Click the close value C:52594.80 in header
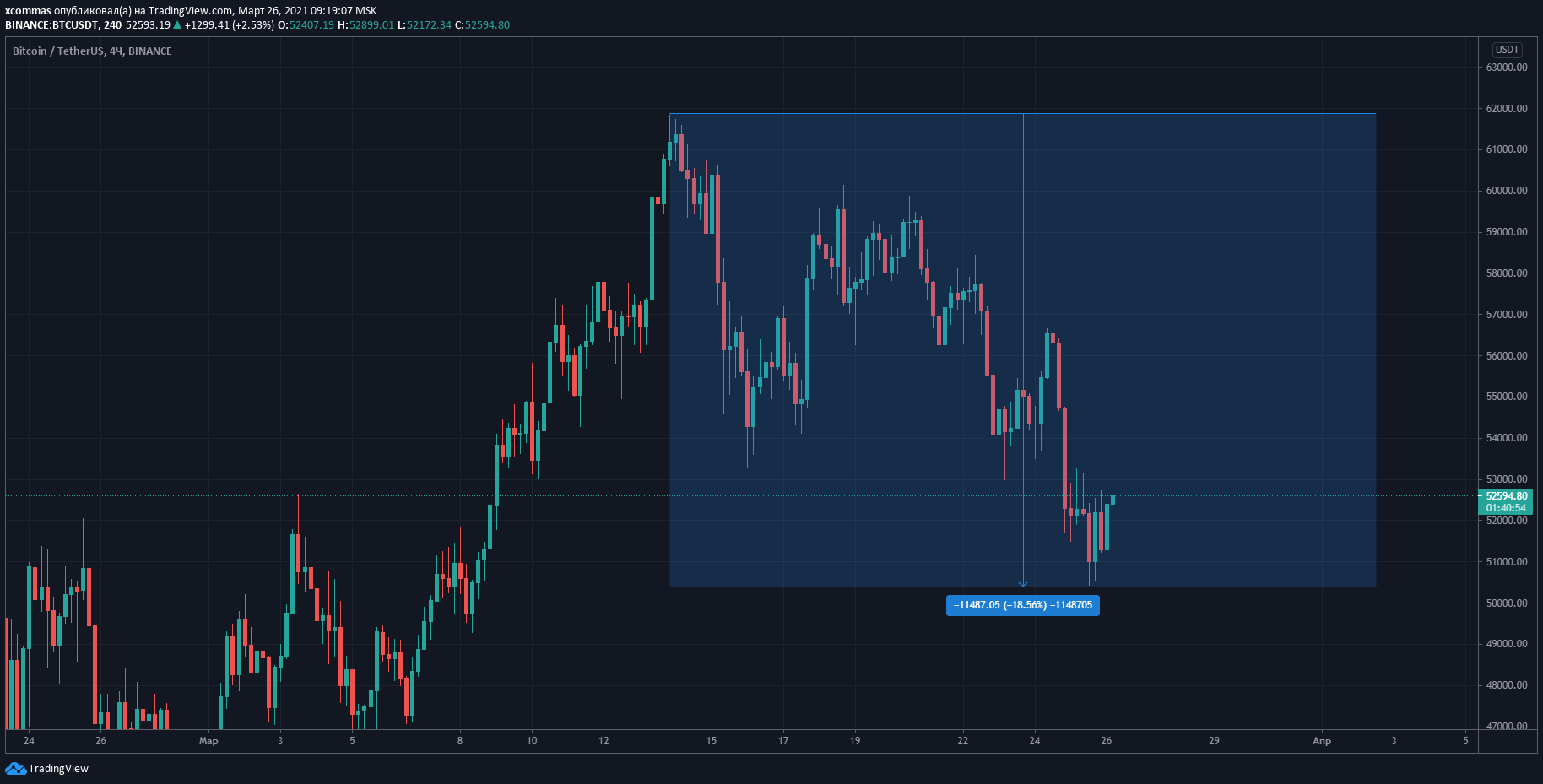 coord(482,25)
